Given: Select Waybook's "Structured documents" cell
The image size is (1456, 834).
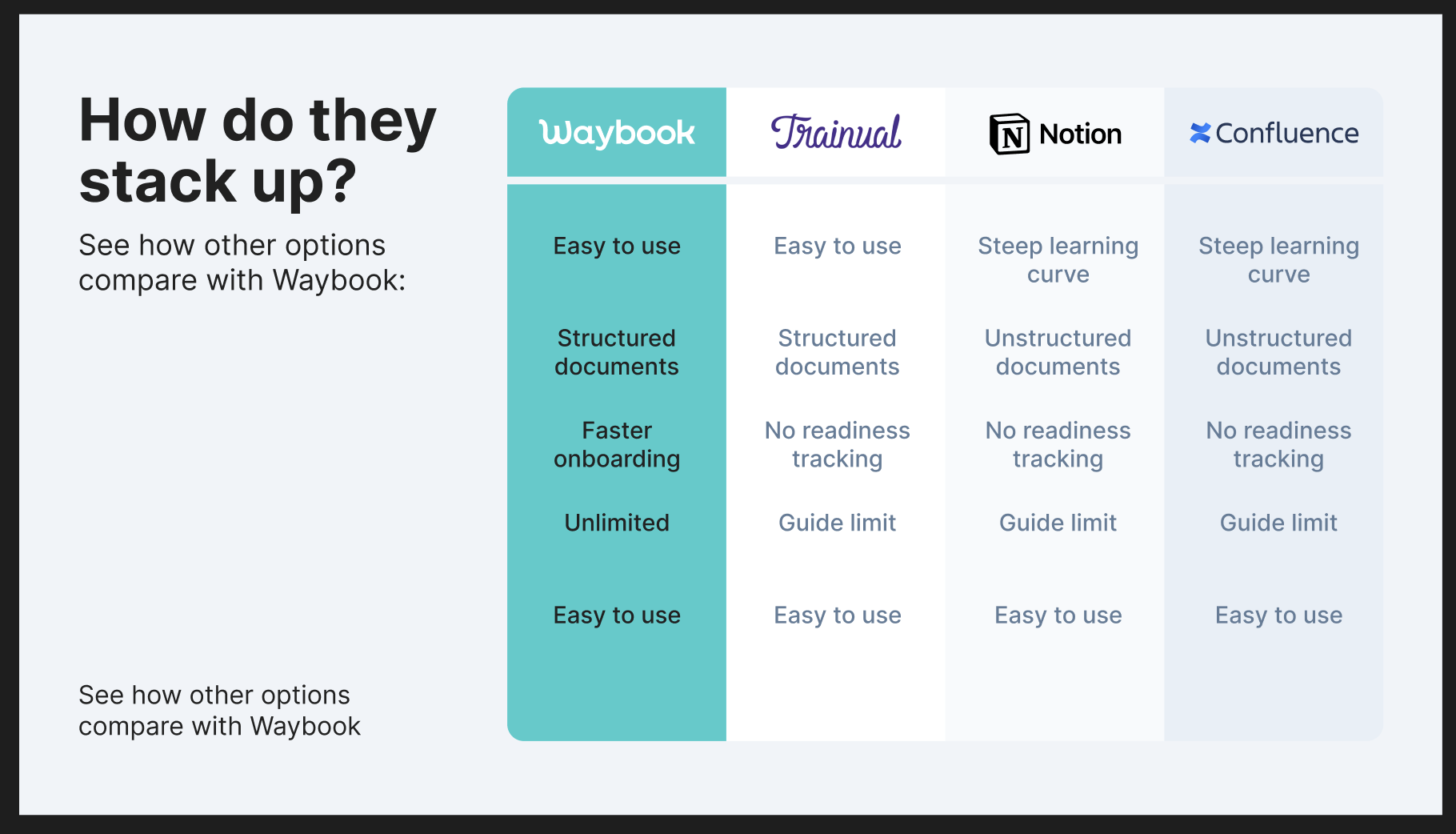Looking at the screenshot, I should pos(617,352).
